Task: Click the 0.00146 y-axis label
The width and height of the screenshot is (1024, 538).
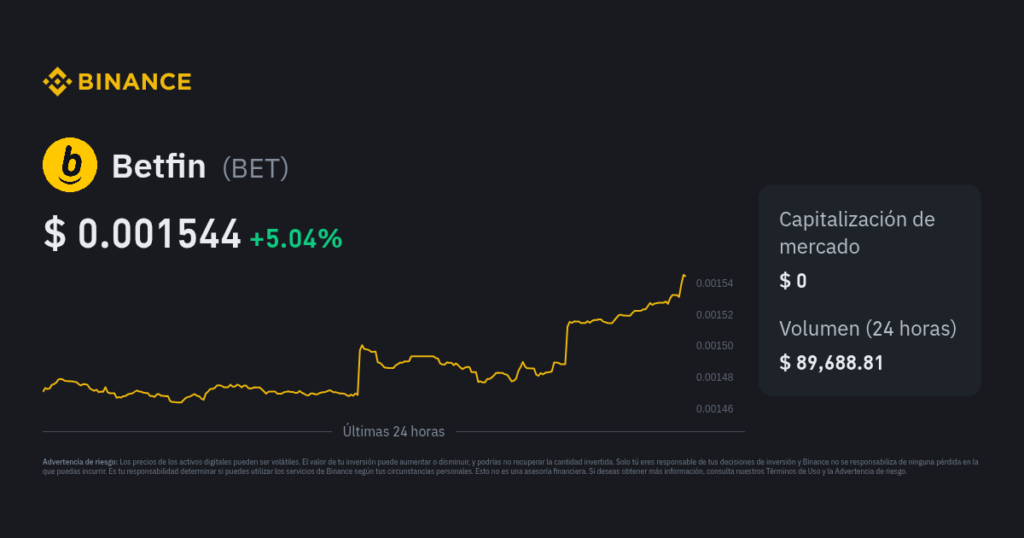Action: (x=714, y=409)
